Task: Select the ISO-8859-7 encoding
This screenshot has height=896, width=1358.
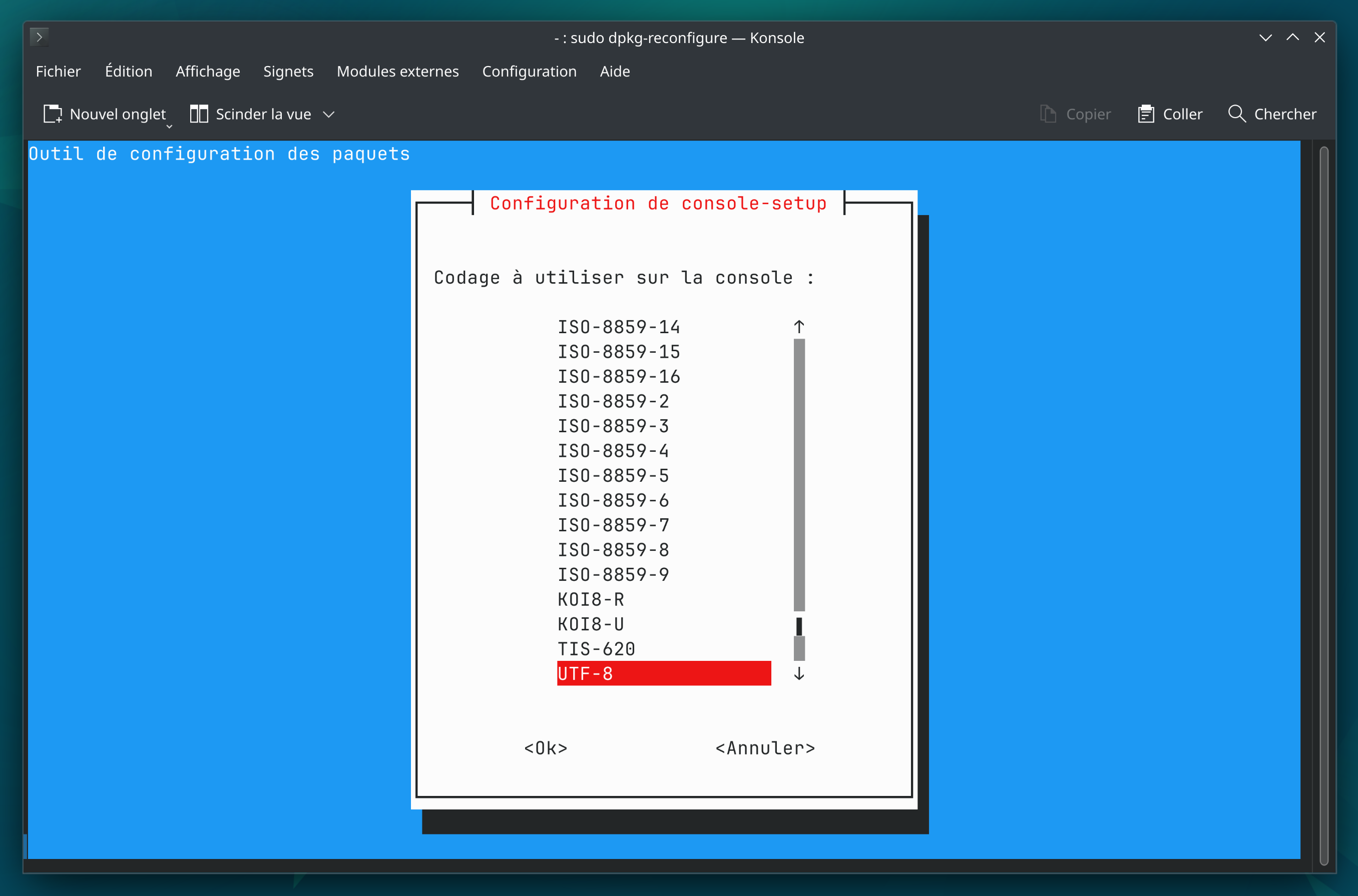Action: pyautogui.click(x=613, y=525)
